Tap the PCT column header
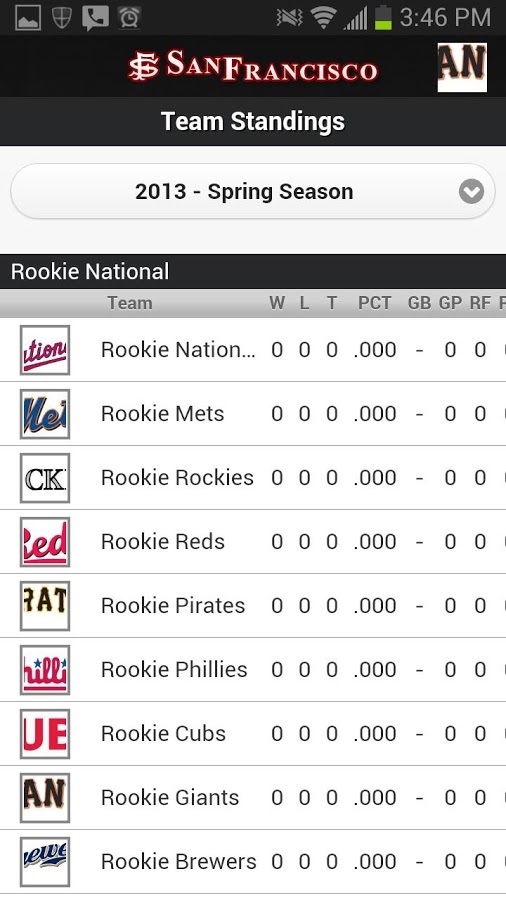This screenshot has width=506, height=900. pyautogui.click(x=374, y=303)
